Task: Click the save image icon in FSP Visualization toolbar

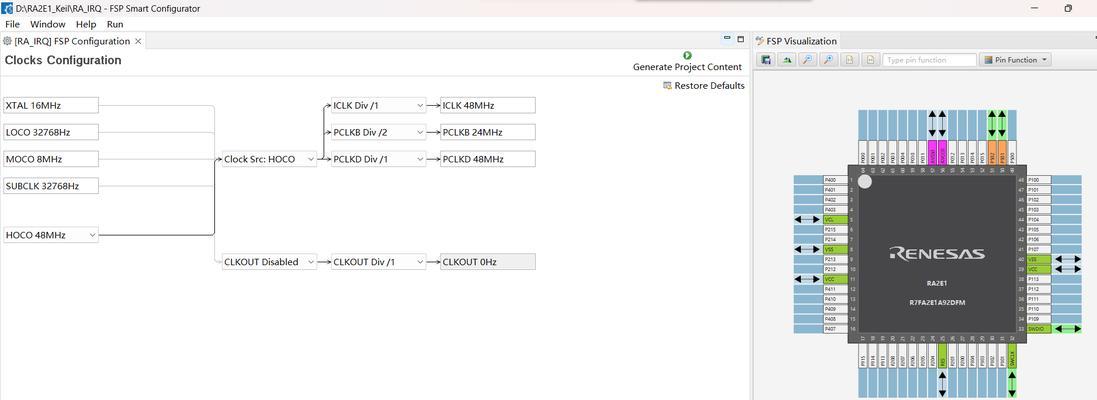Action: pos(767,60)
